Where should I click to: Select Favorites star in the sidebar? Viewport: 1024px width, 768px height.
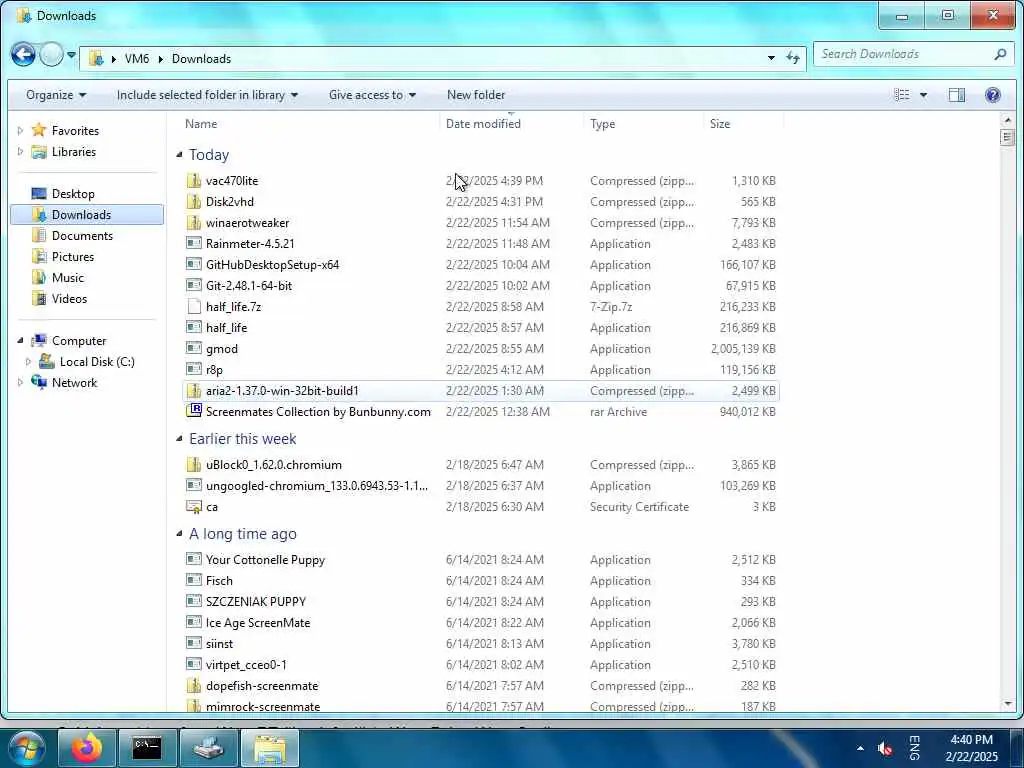(x=39, y=130)
